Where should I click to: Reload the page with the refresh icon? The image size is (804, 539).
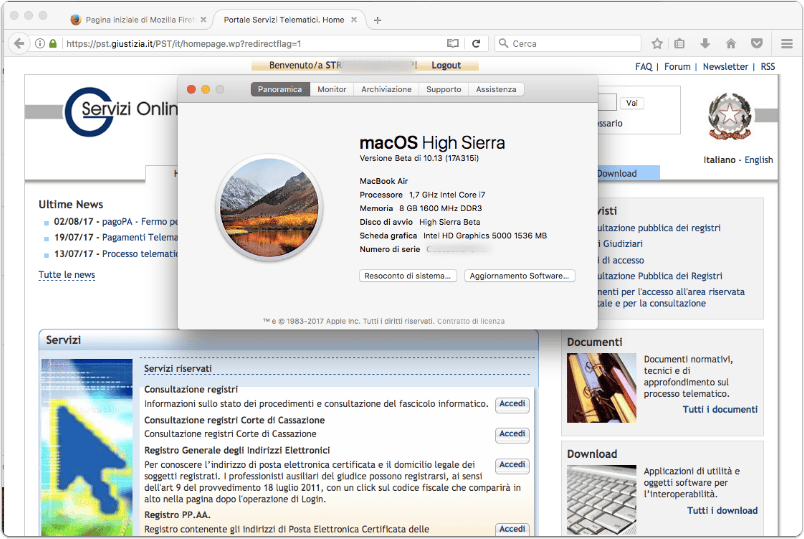(476, 44)
